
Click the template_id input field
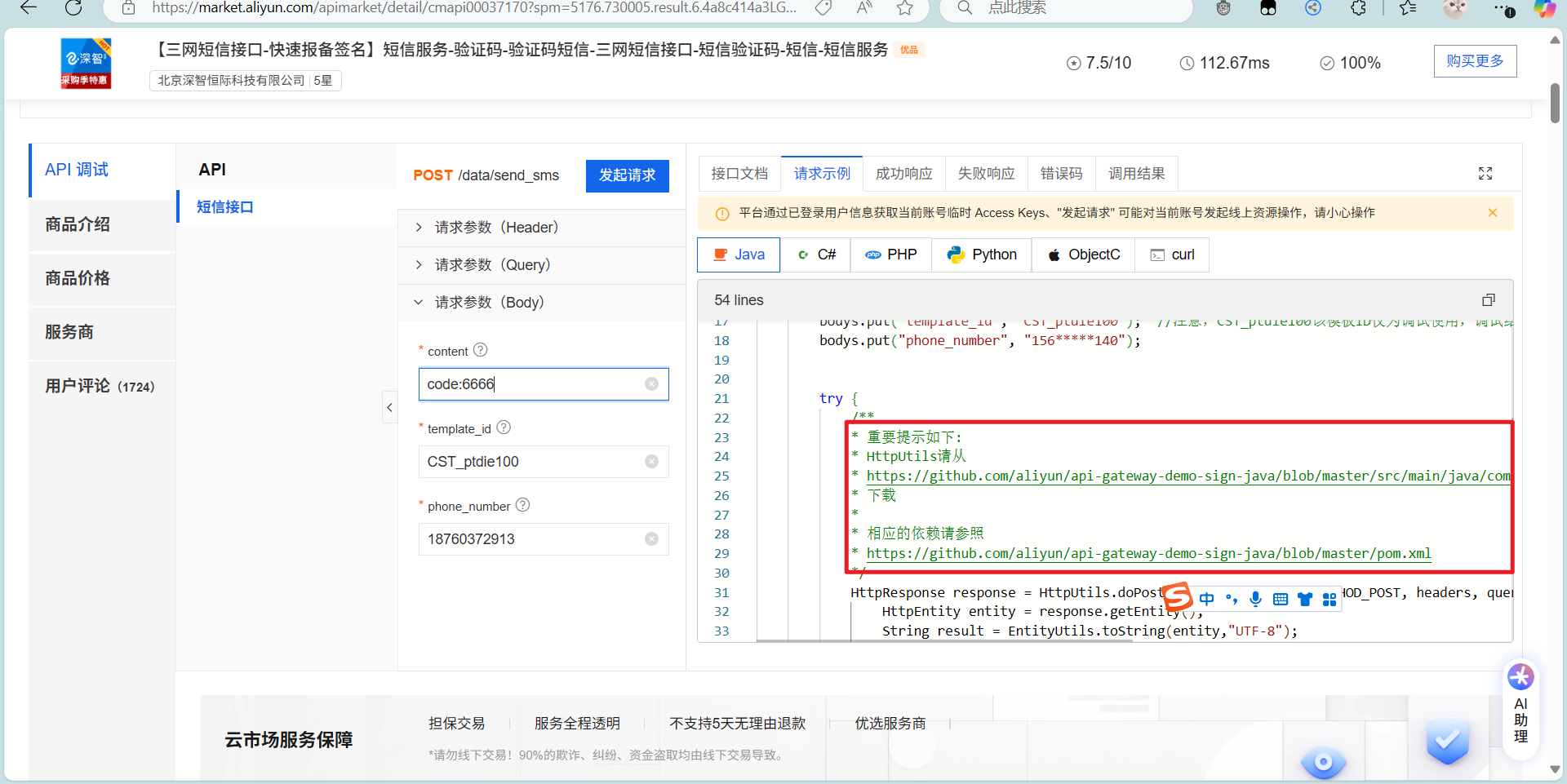click(544, 462)
